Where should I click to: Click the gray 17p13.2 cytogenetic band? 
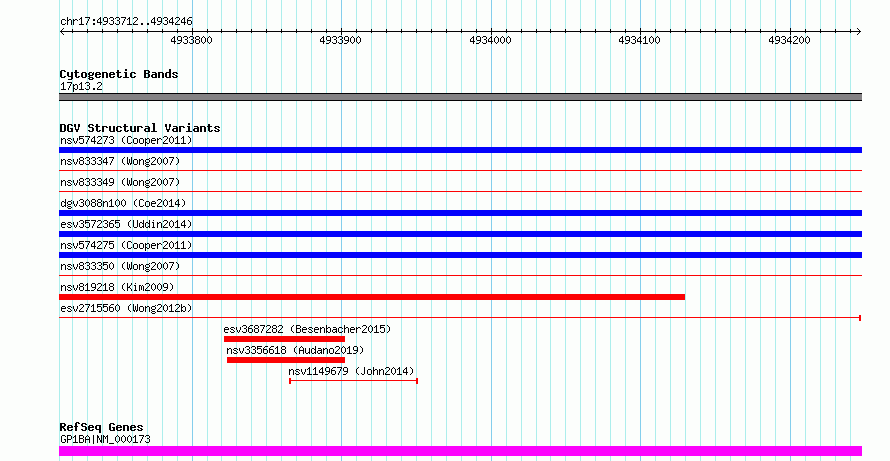pos(460,97)
